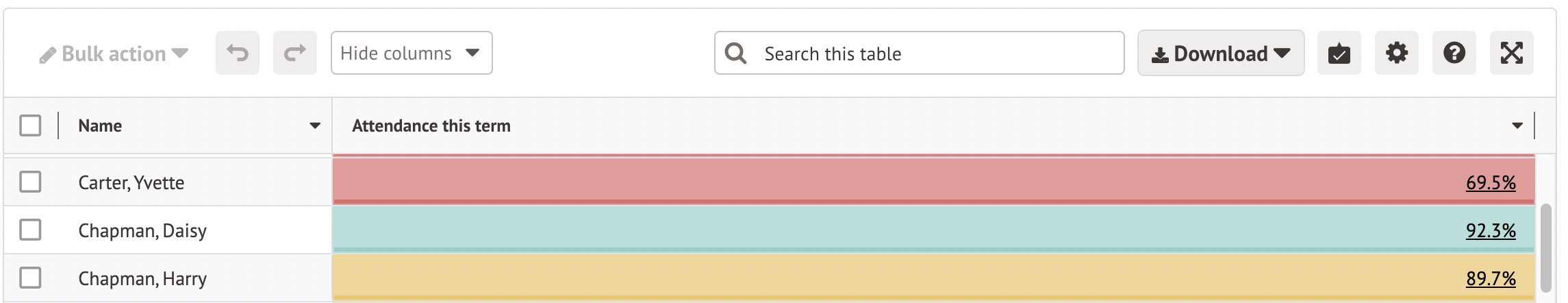Expand the Download dropdown menu
Screen dimensions: 1568x303
[x=1220, y=53]
